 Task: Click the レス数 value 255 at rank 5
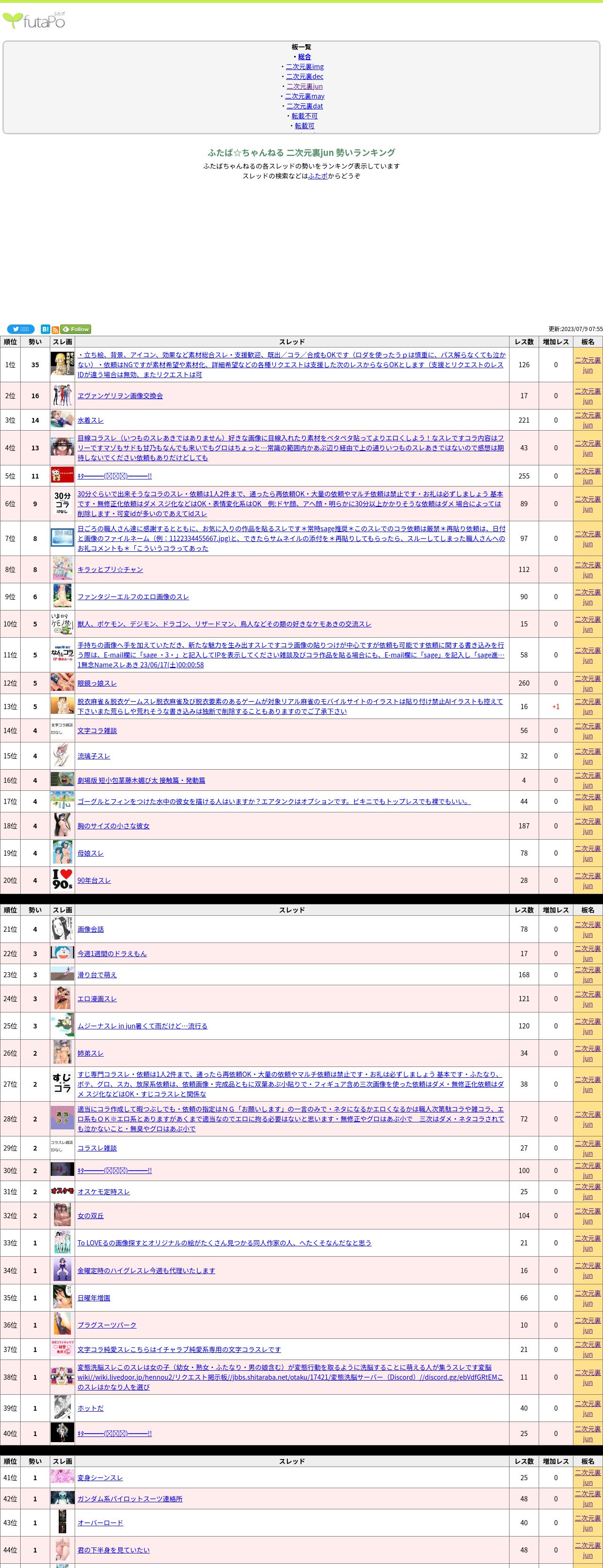524,476
